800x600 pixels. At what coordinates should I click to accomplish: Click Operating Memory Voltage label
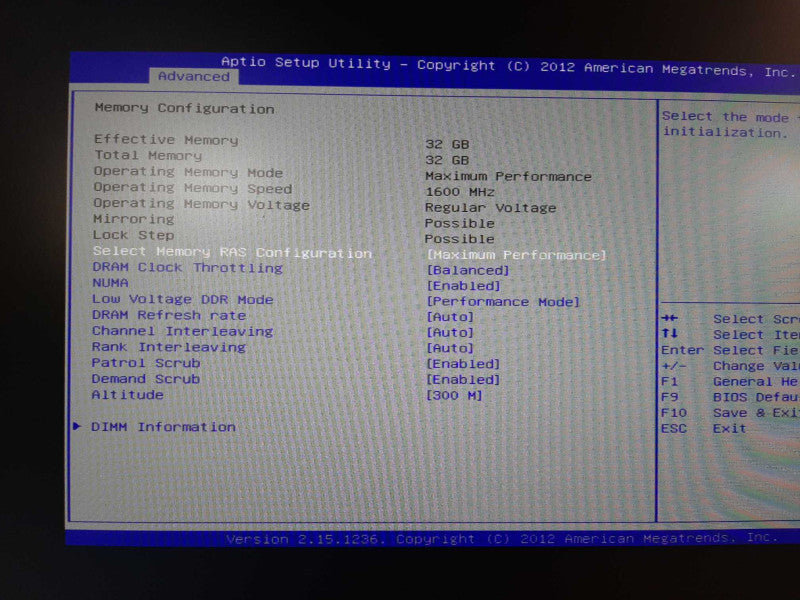(x=202, y=204)
